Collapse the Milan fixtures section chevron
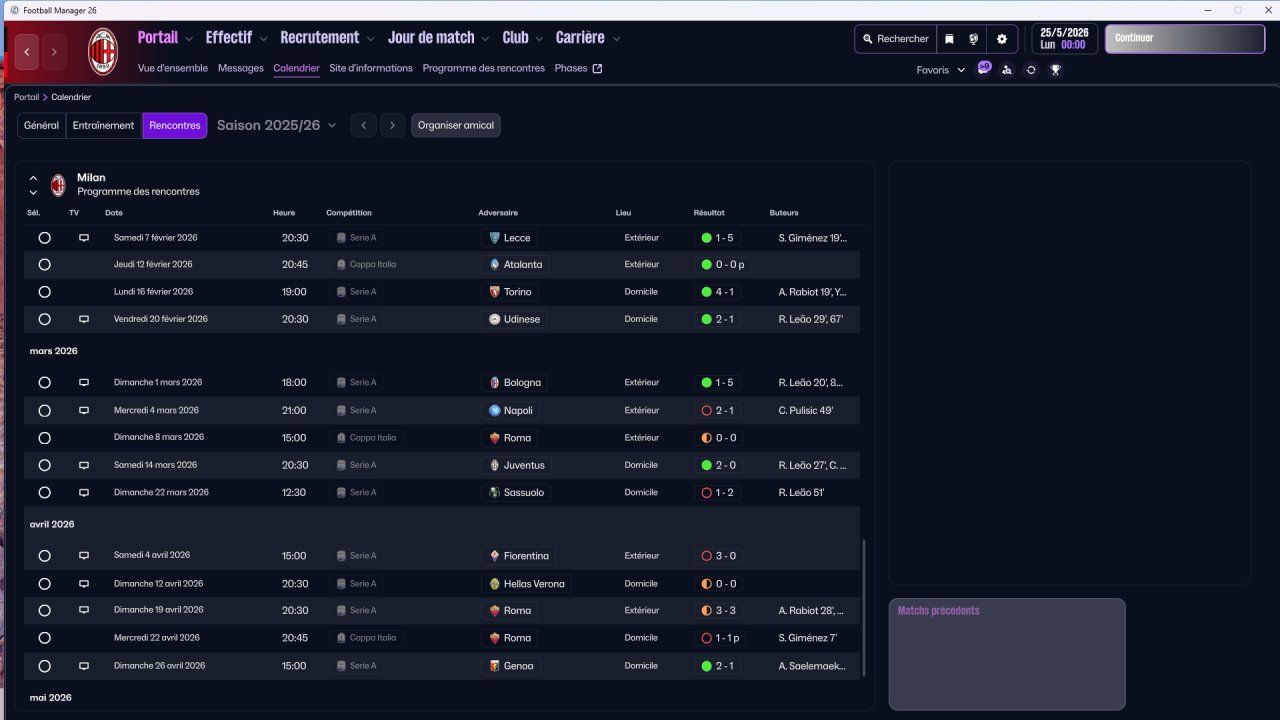This screenshot has width=1280, height=720. 33,178
